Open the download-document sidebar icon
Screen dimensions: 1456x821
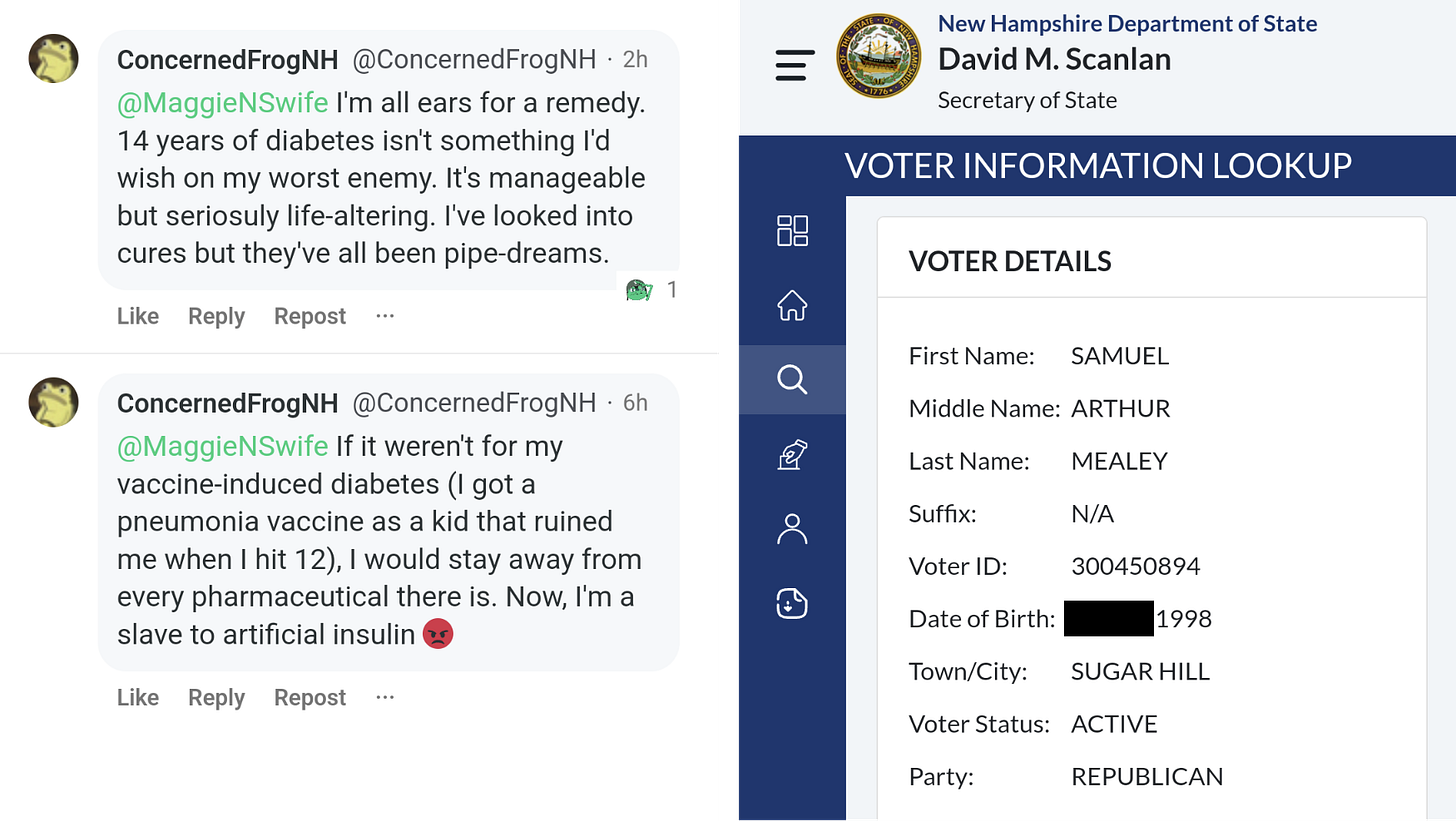point(792,603)
